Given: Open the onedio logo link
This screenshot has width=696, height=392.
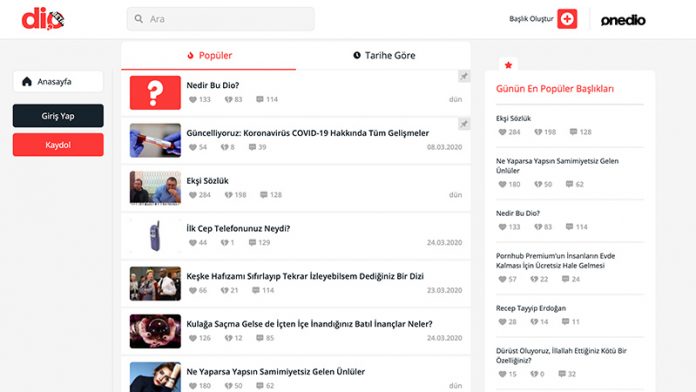Looking at the screenshot, I should (x=623, y=20).
